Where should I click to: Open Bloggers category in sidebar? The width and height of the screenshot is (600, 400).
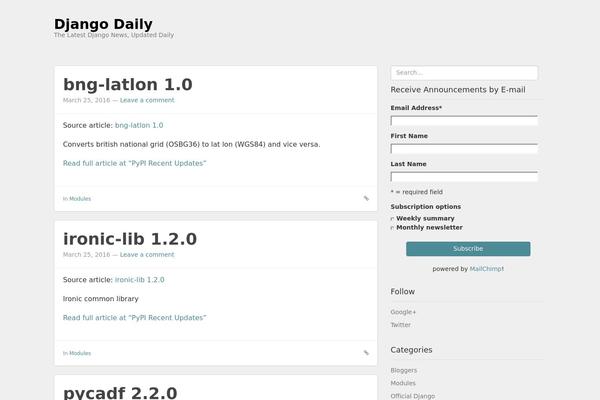(x=404, y=371)
